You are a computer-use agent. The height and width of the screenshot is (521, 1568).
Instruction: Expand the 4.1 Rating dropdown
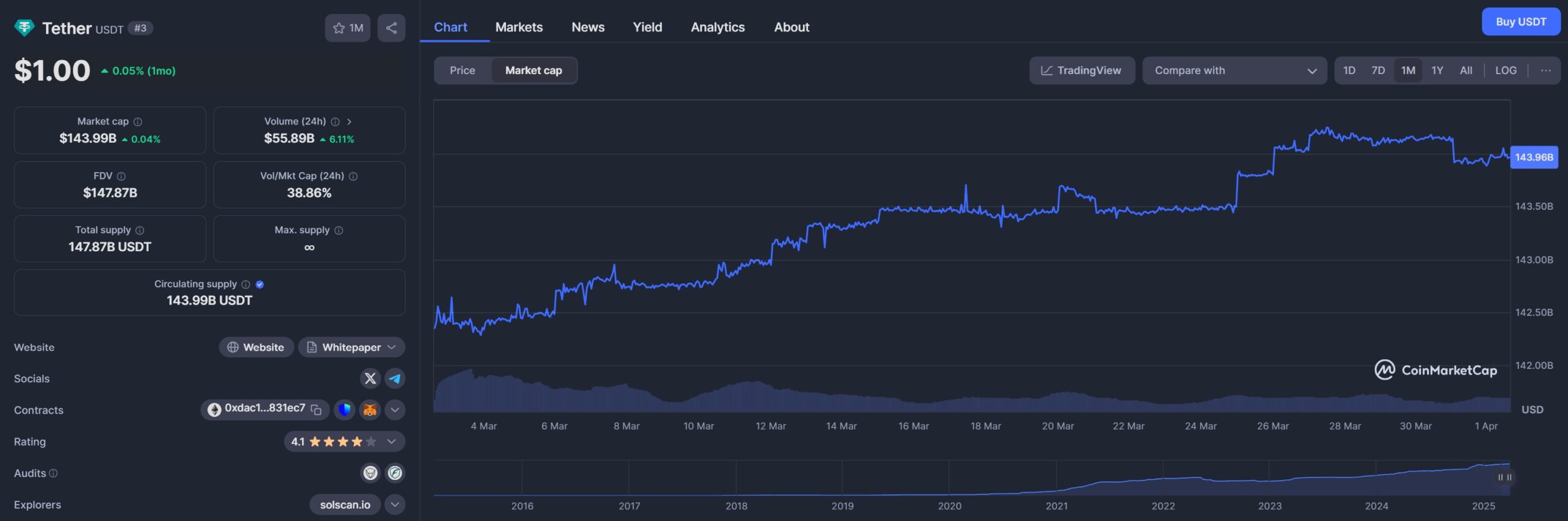tap(392, 441)
